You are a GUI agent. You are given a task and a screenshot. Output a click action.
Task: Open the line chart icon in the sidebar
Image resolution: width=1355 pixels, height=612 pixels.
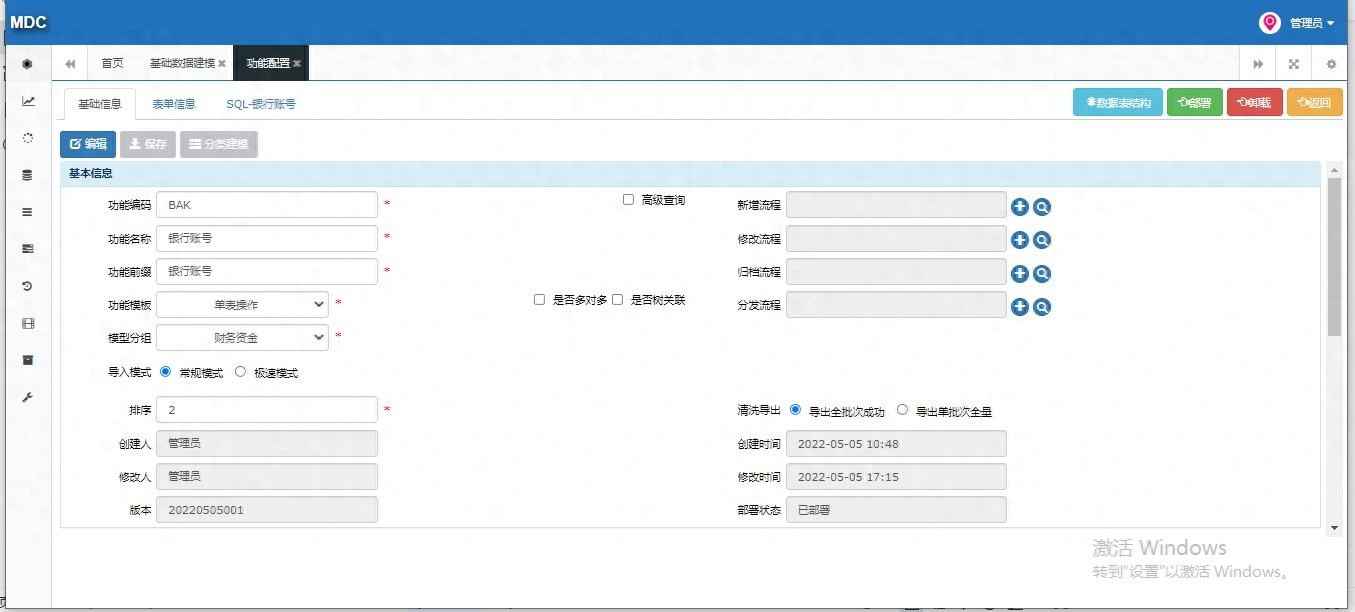(28, 101)
